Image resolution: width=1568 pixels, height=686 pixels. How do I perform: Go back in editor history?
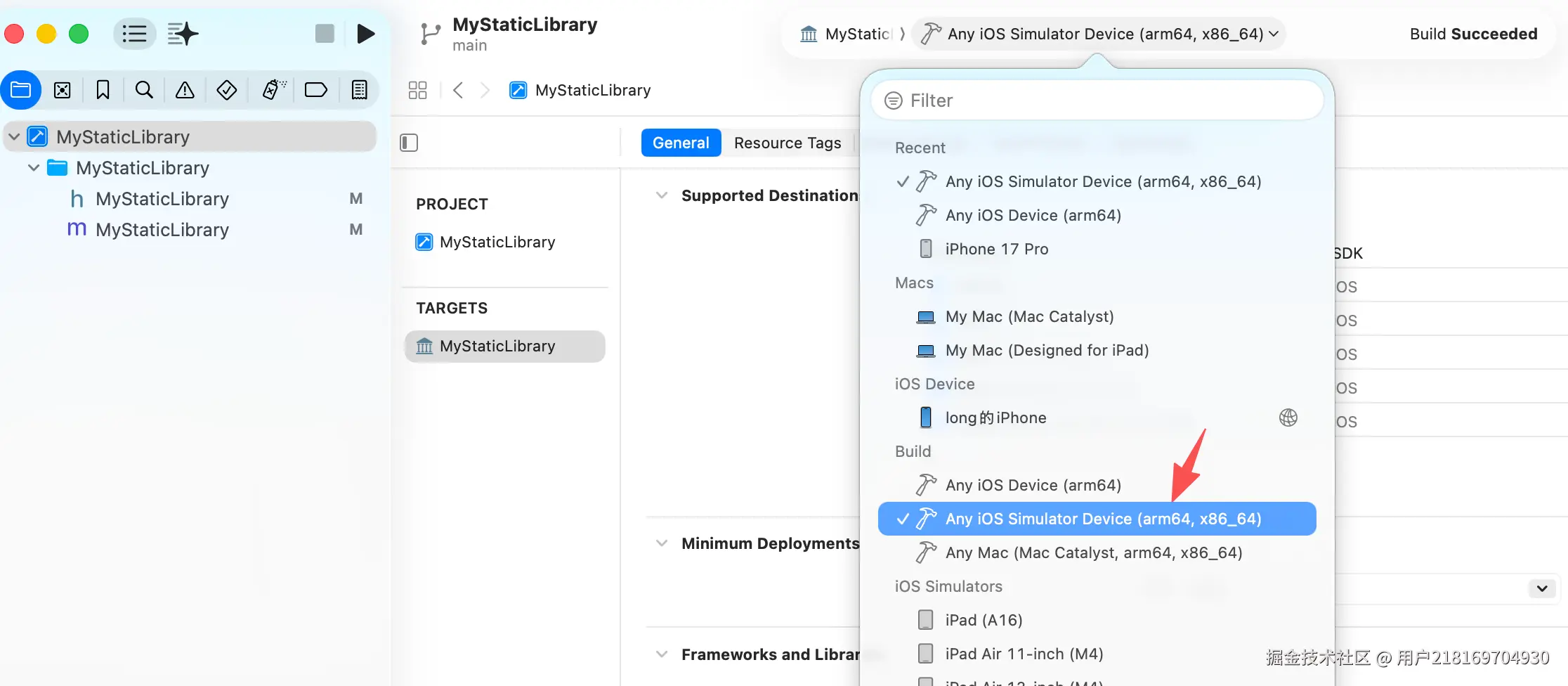click(458, 90)
